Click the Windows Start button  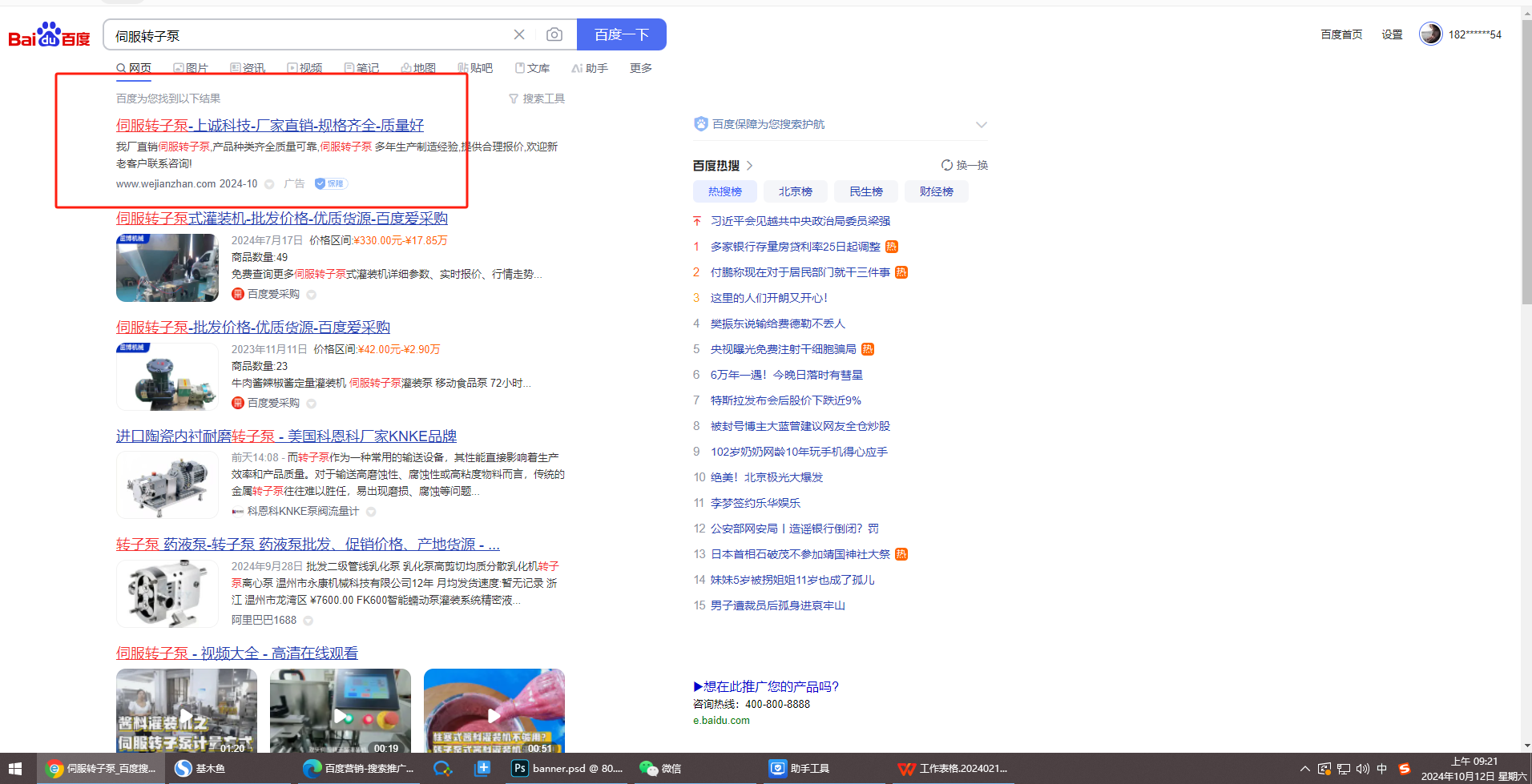15,768
